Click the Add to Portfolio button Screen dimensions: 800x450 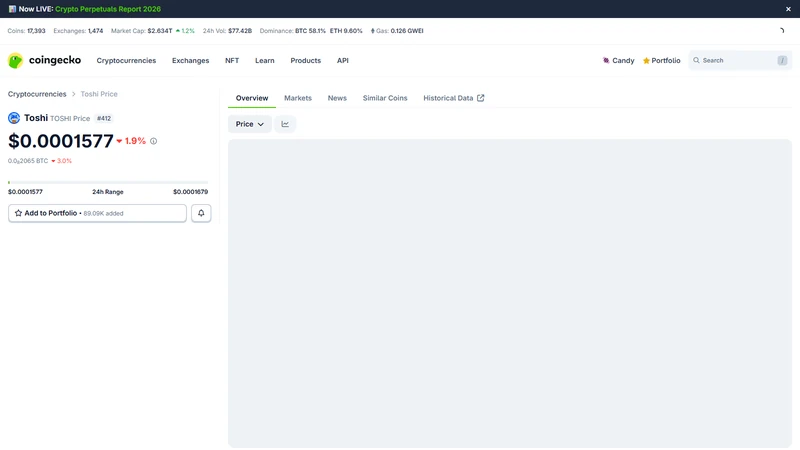[97, 213]
